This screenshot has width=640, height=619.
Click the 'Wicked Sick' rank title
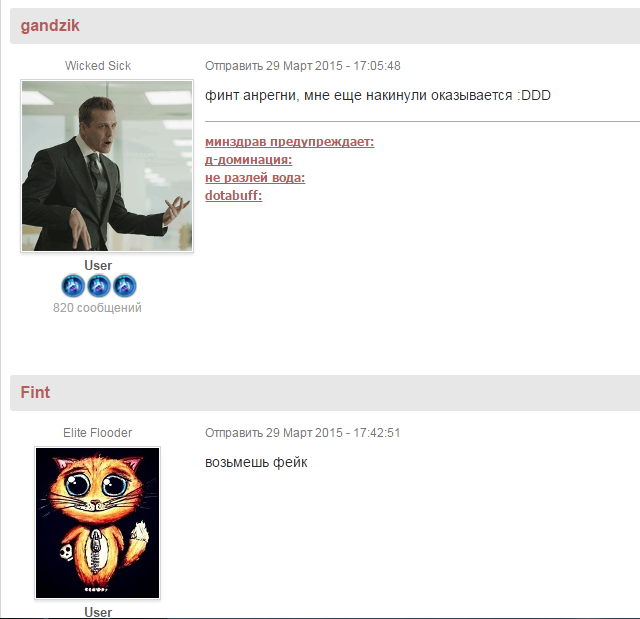click(x=98, y=66)
